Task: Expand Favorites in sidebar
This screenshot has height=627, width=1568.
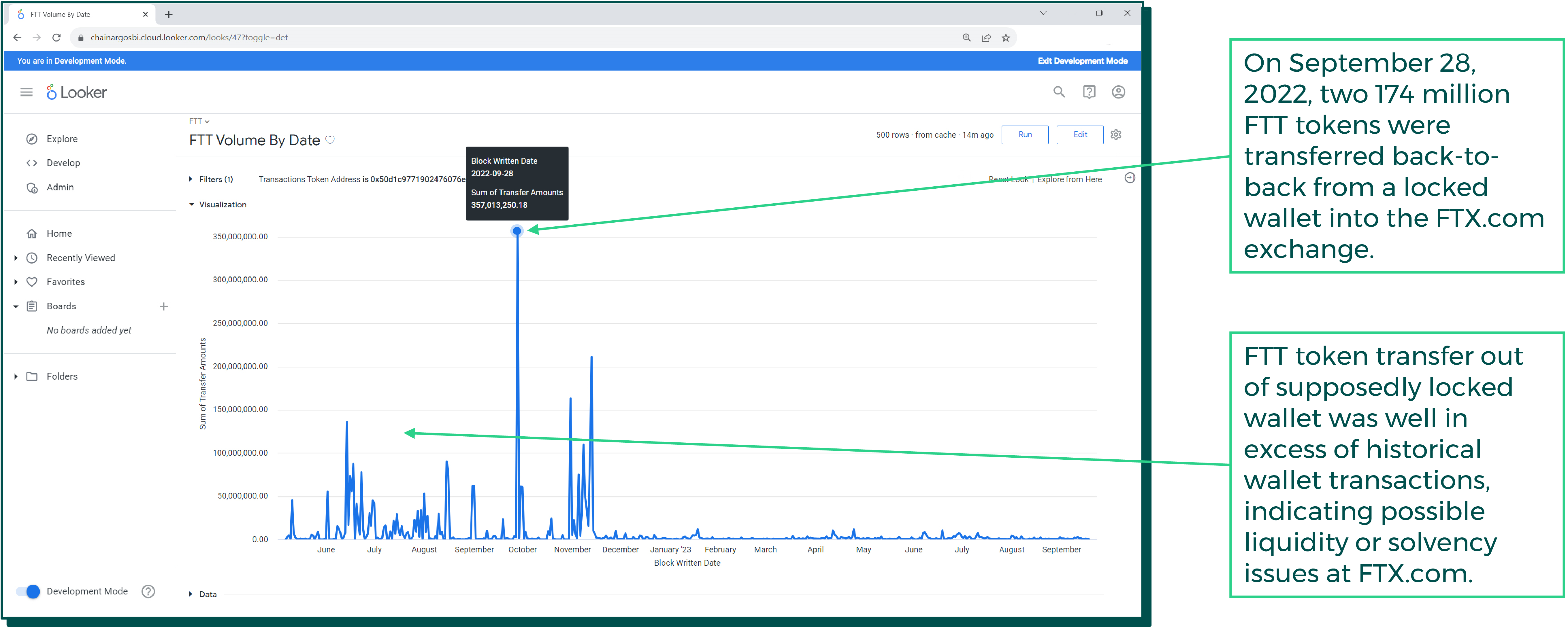Action: (x=16, y=282)
